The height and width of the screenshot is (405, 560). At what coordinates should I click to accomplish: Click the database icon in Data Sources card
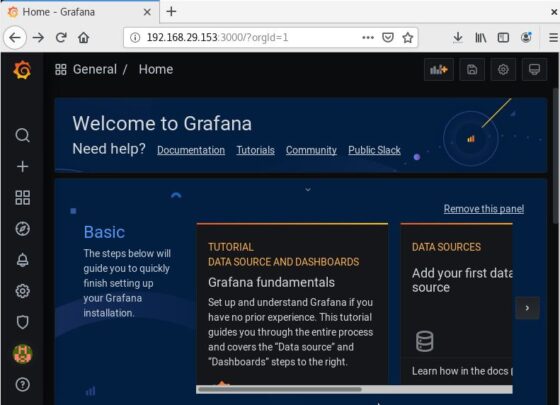click(x=425, y=341)
